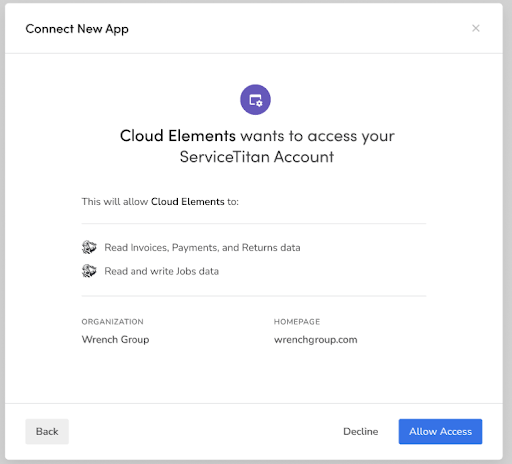Click the icon beside Jobs data permission

(x=89, y=271)
